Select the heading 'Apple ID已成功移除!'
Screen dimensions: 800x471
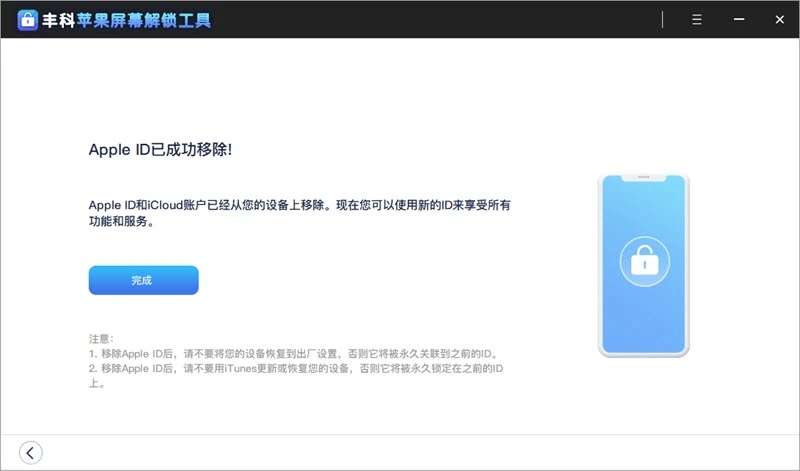pyautogui.click(x=160, y=150)
